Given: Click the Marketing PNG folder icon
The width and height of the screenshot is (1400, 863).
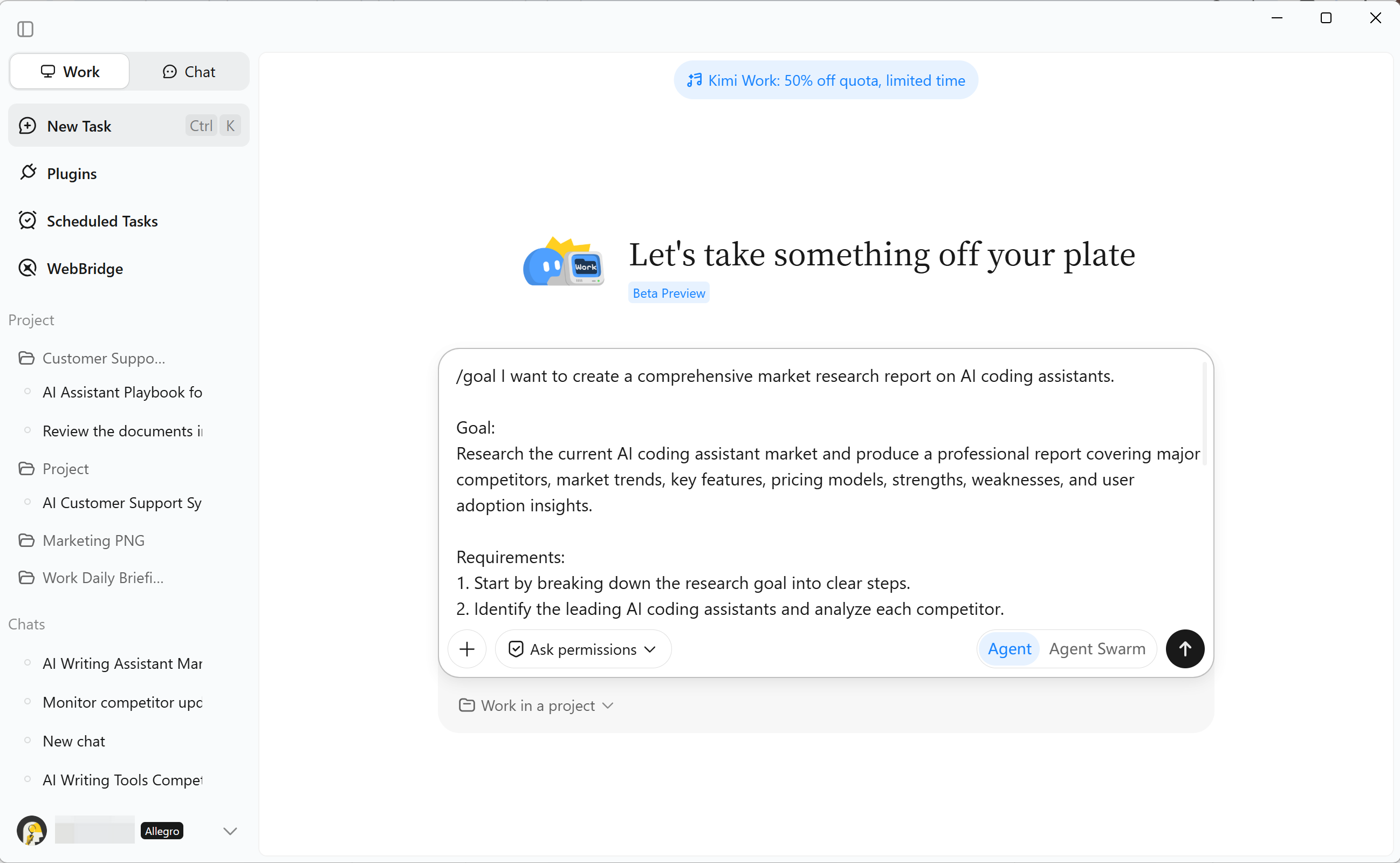Looking at the screenshot, I should pos(26,540).
